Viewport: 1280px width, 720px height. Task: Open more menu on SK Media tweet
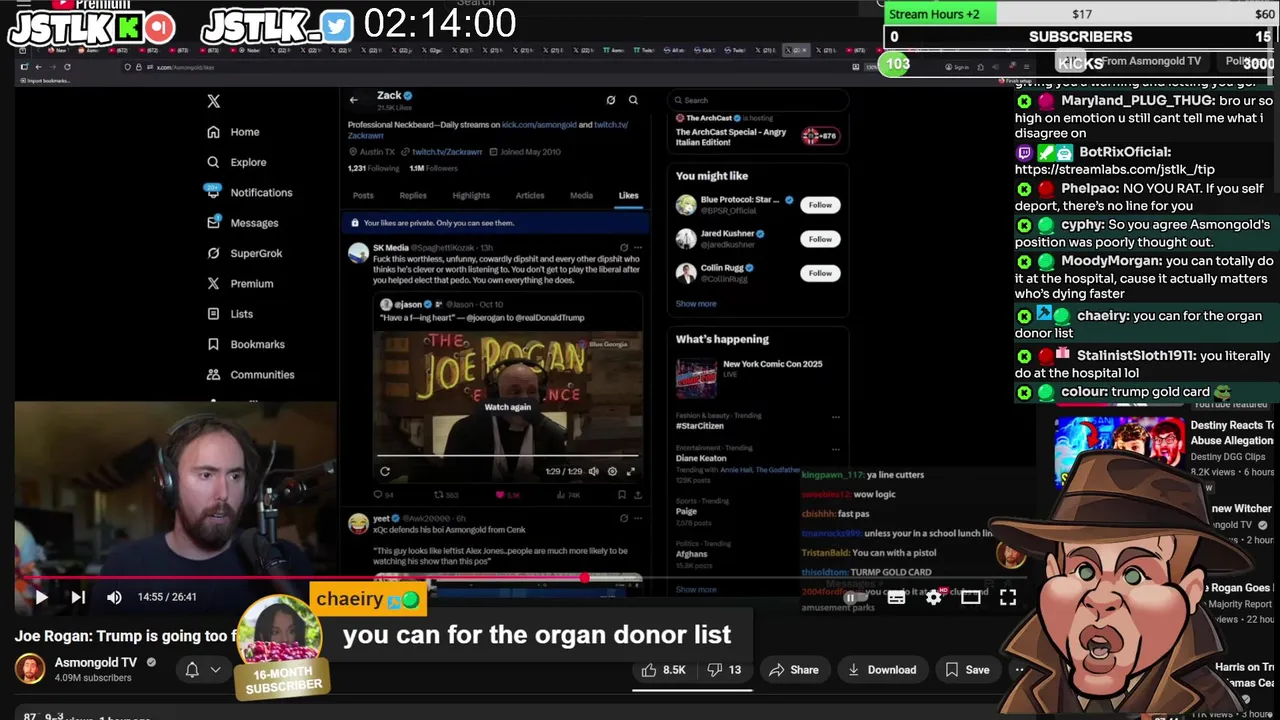[x=638, y=247]
